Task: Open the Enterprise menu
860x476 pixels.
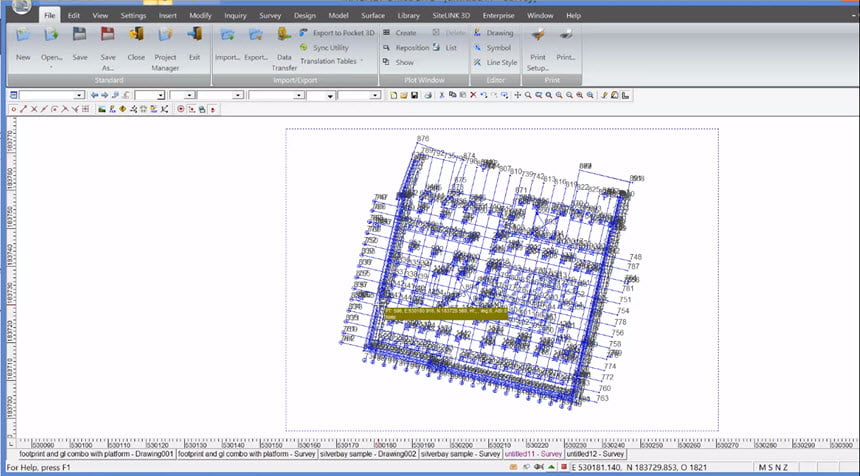Action: [499, 15]
